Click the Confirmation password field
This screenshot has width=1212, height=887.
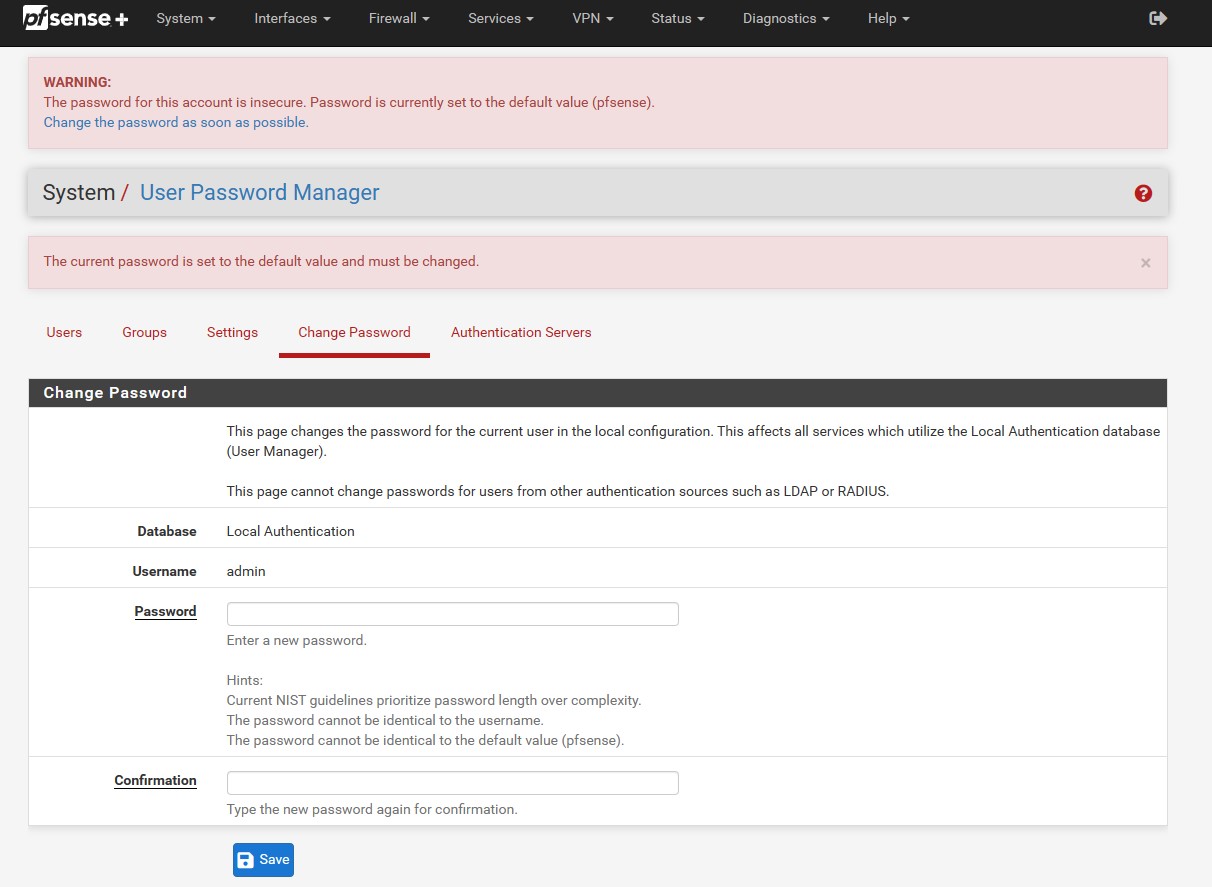coord(452,783)
